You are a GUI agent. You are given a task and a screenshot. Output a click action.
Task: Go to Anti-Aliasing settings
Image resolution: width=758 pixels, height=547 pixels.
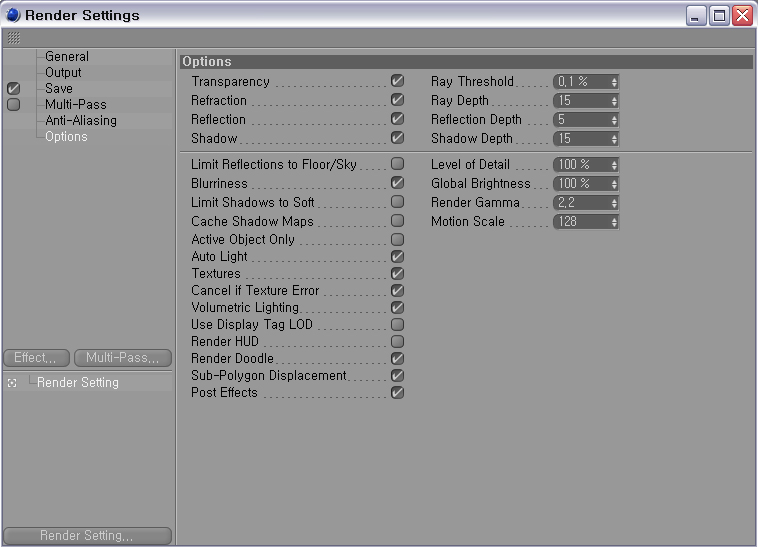tap(81, 120)
